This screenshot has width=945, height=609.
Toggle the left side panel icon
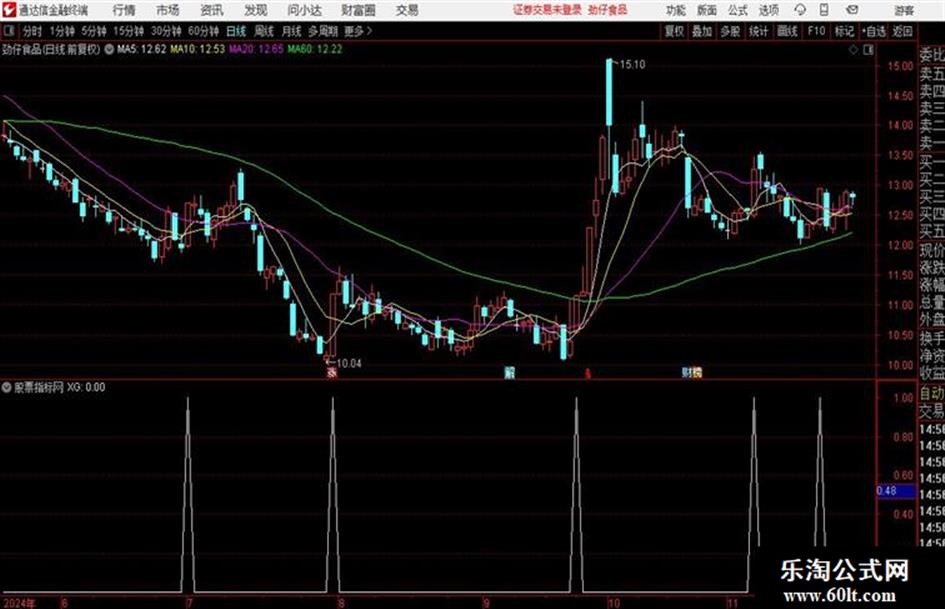coord(8,31)
